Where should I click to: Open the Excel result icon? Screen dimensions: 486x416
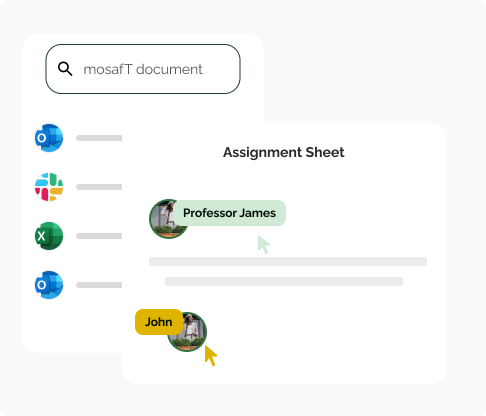(x=49, y=236)
